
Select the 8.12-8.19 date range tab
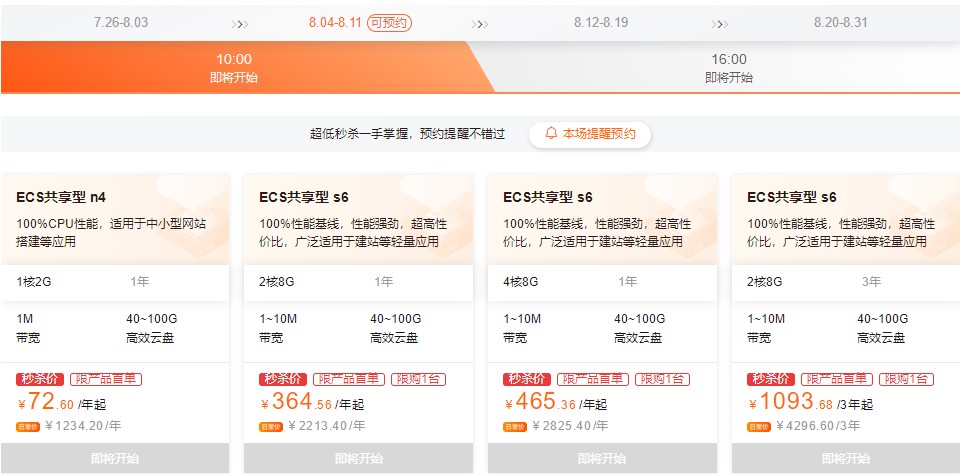[601, 23]
